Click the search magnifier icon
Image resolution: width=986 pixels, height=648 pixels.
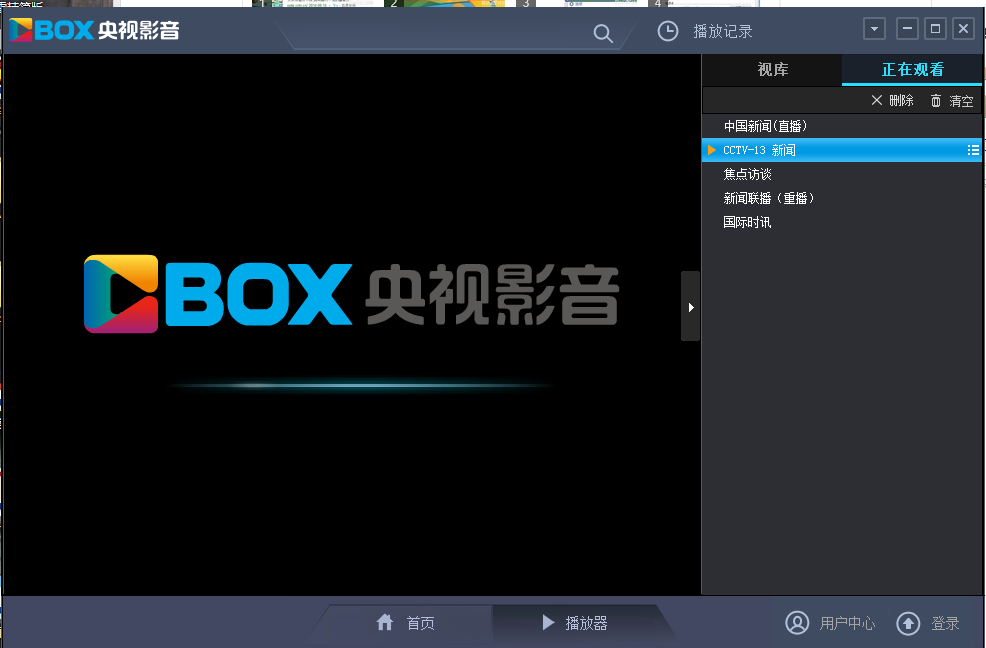point(603,33)
